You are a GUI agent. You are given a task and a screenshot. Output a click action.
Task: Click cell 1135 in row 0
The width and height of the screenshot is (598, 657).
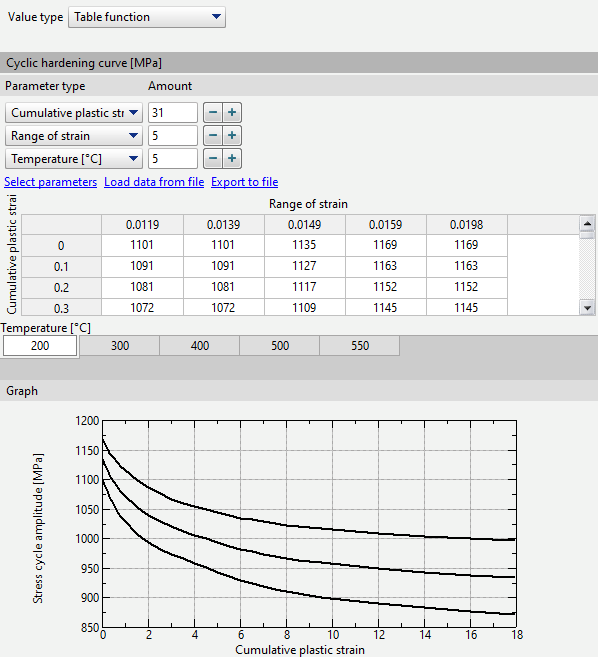[x=305, y=245]
